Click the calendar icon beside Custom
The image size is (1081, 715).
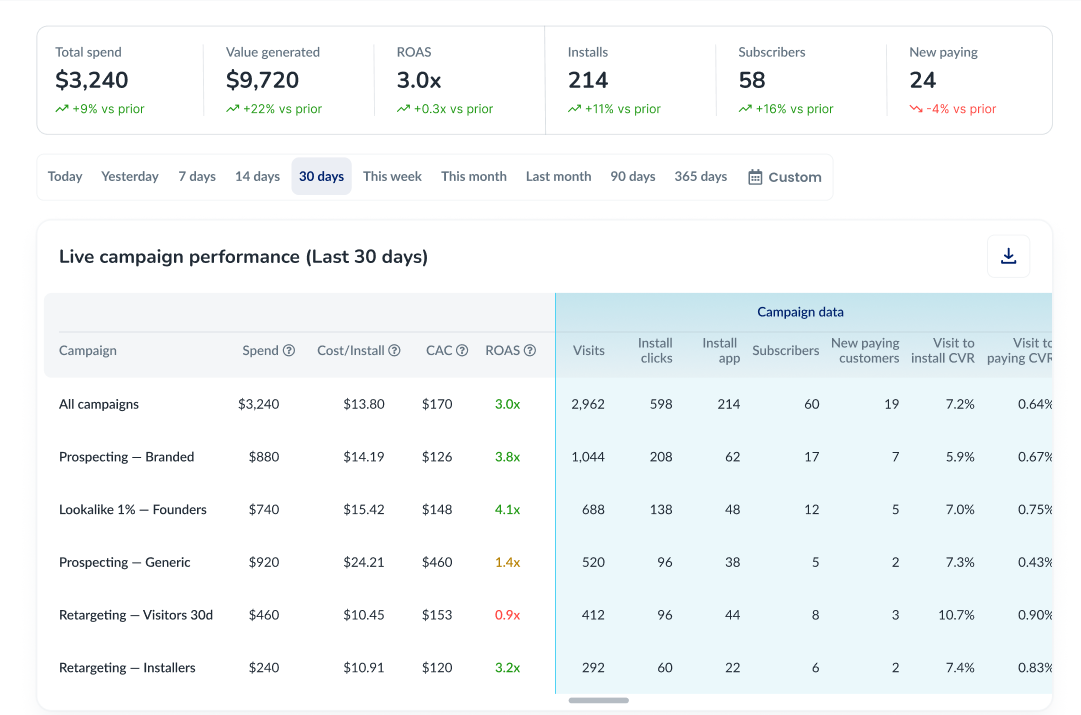[x=755, y=177]
